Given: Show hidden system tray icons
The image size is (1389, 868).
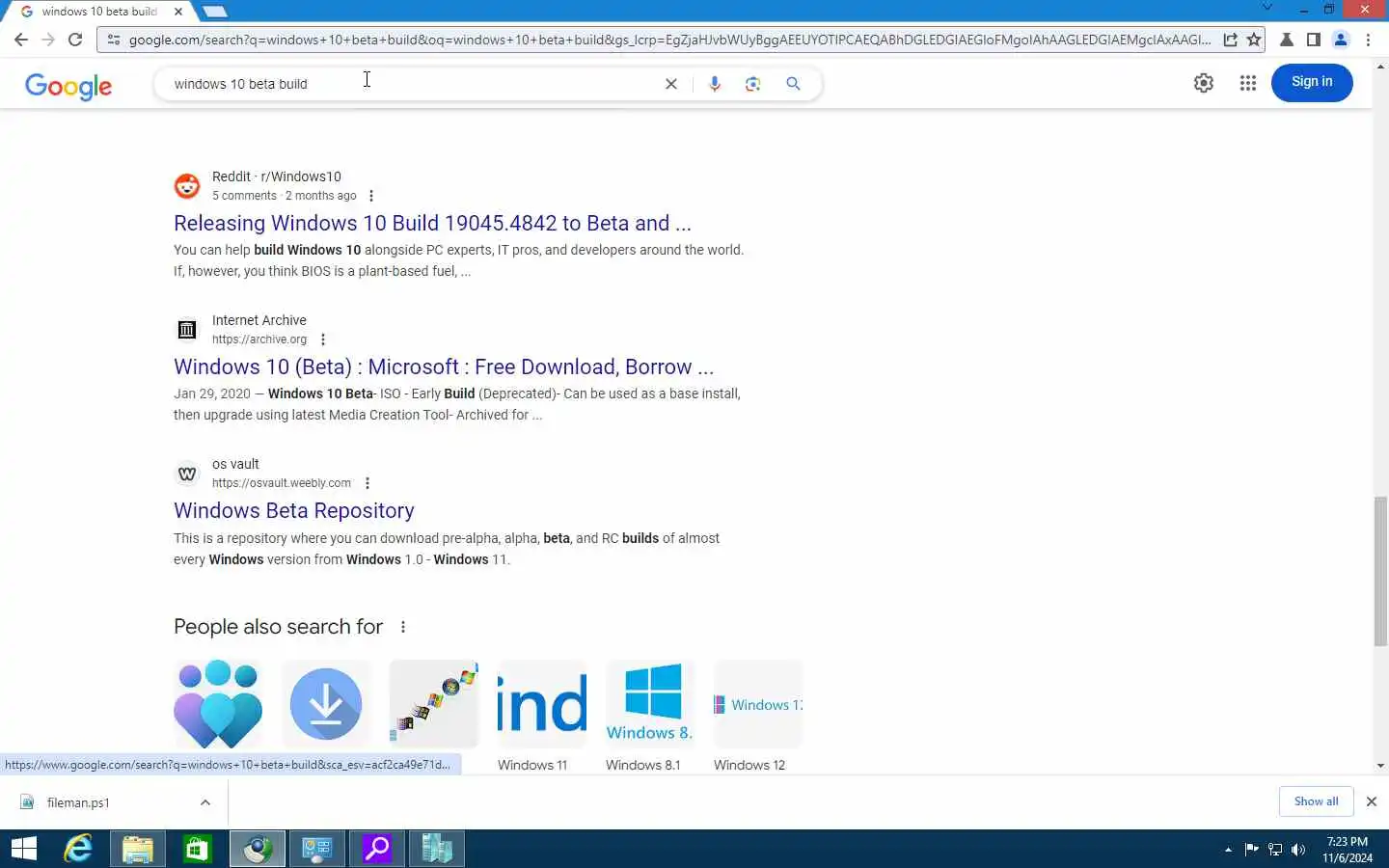Looking at the screenshot, I should [x=1228, y=850].
